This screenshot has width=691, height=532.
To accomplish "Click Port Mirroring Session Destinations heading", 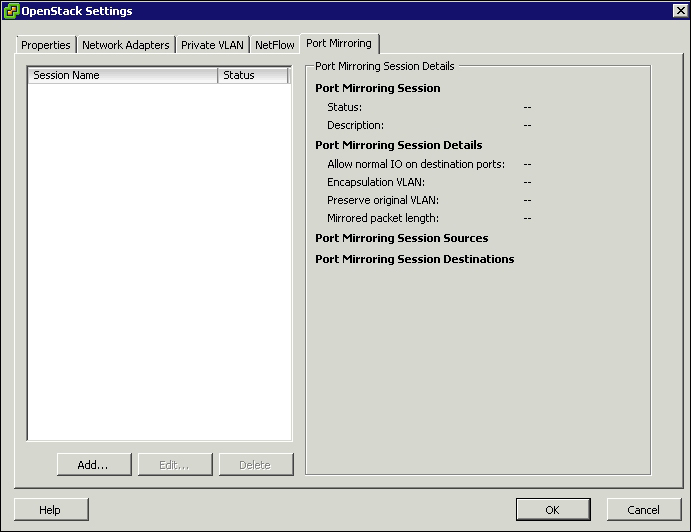I will (415, 259).
